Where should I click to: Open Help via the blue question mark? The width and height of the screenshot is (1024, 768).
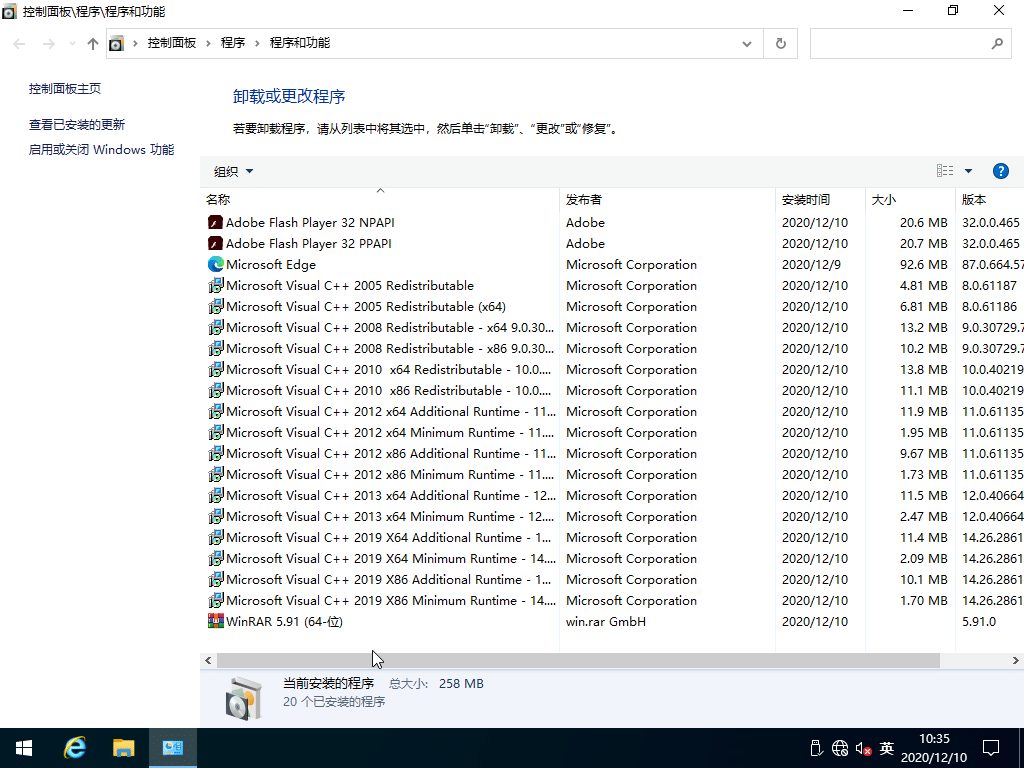[1001, 170]
